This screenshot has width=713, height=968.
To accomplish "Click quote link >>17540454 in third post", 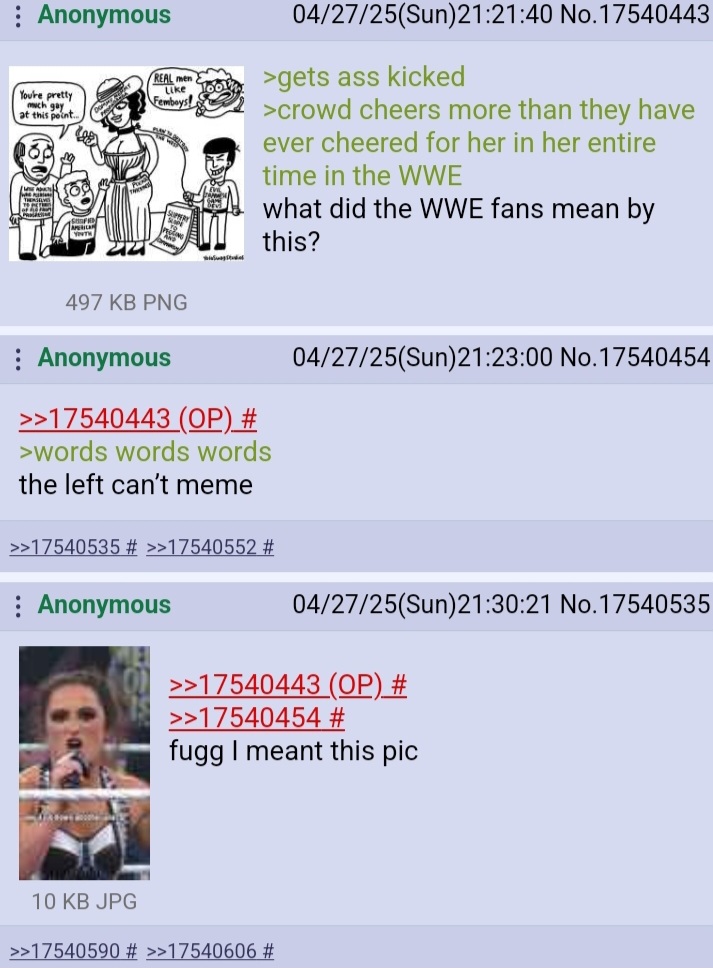I will click(x=244, y=717).
